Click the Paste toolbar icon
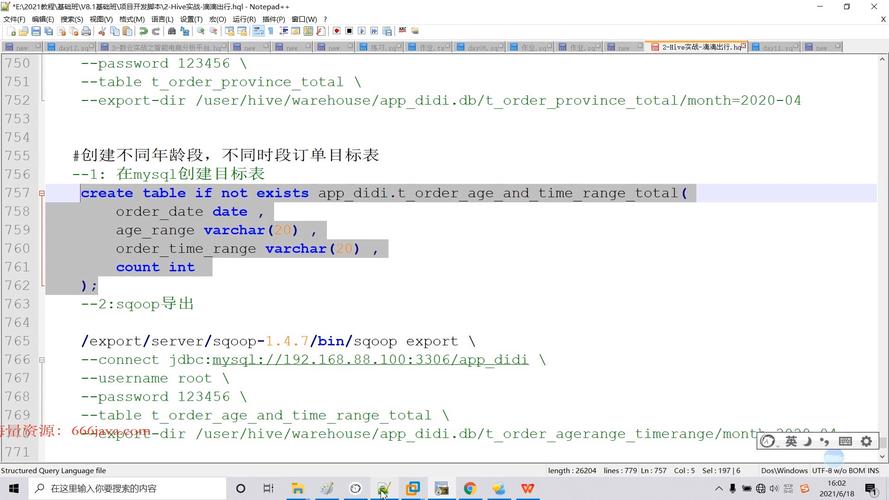This screenshot has height=500, width=889. point(128,31)
